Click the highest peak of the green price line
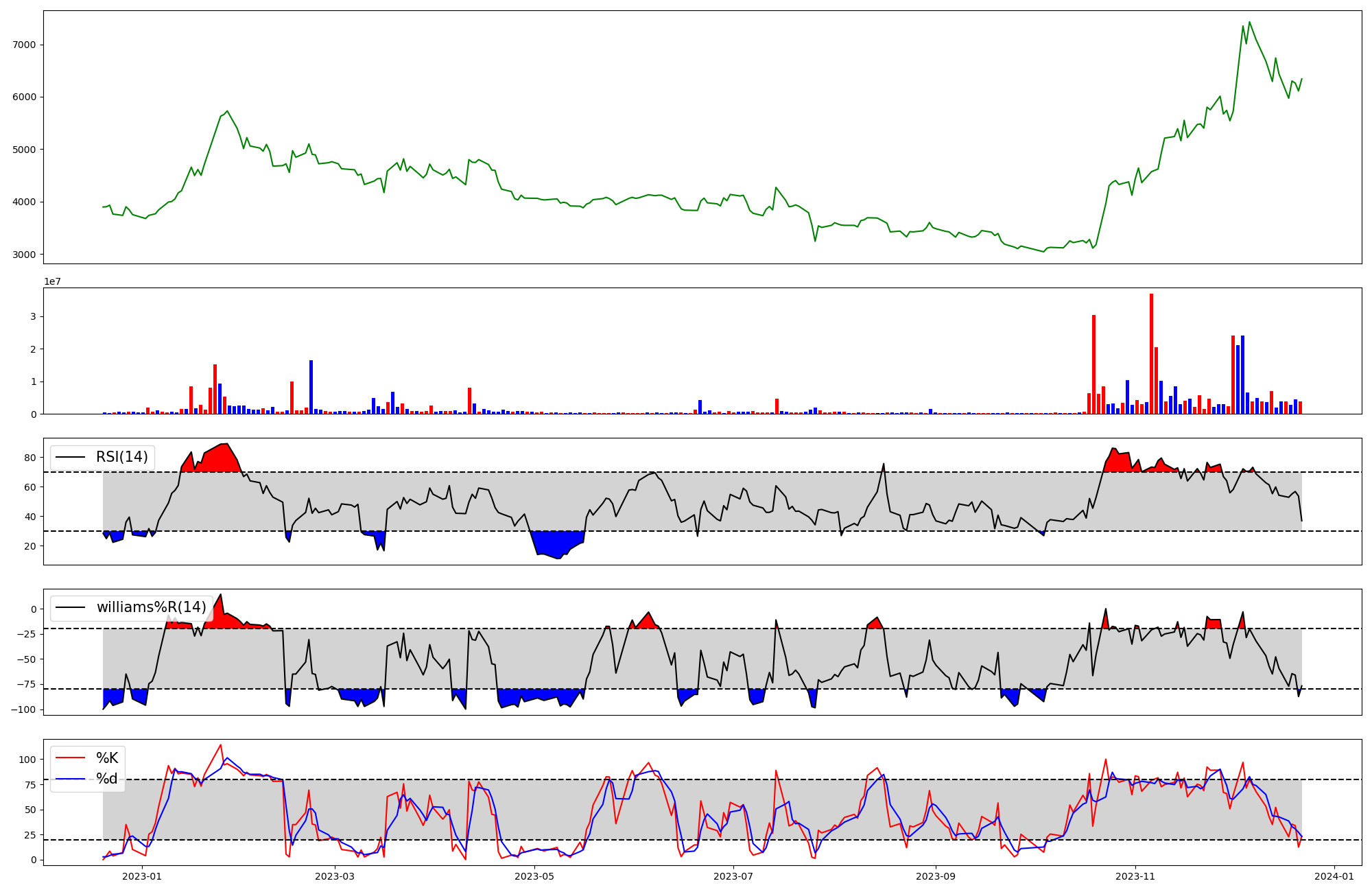Viewport: 1372px width, 892px height. (1249, 22)
